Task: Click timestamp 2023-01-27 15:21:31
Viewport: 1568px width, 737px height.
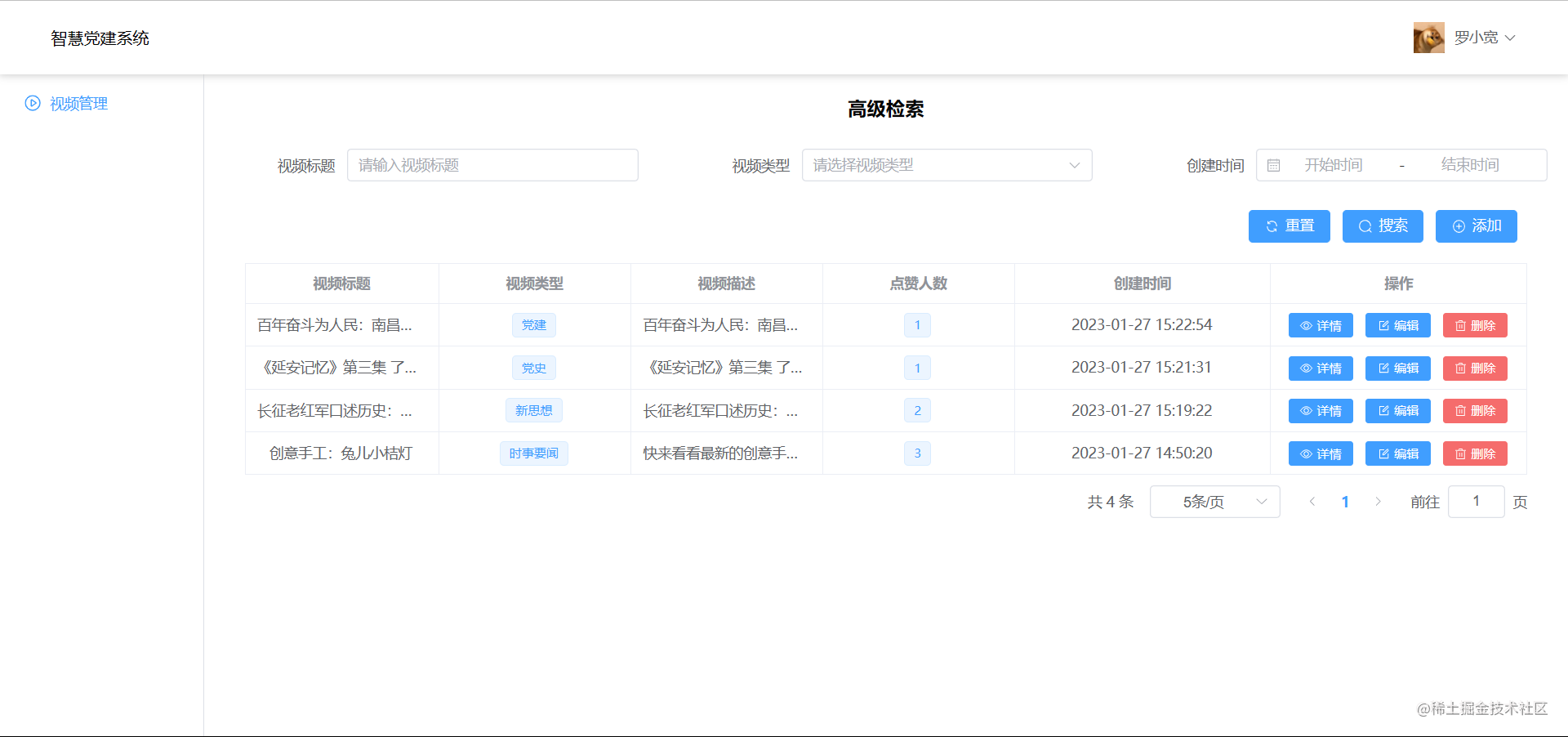Action: (1142, 368)
